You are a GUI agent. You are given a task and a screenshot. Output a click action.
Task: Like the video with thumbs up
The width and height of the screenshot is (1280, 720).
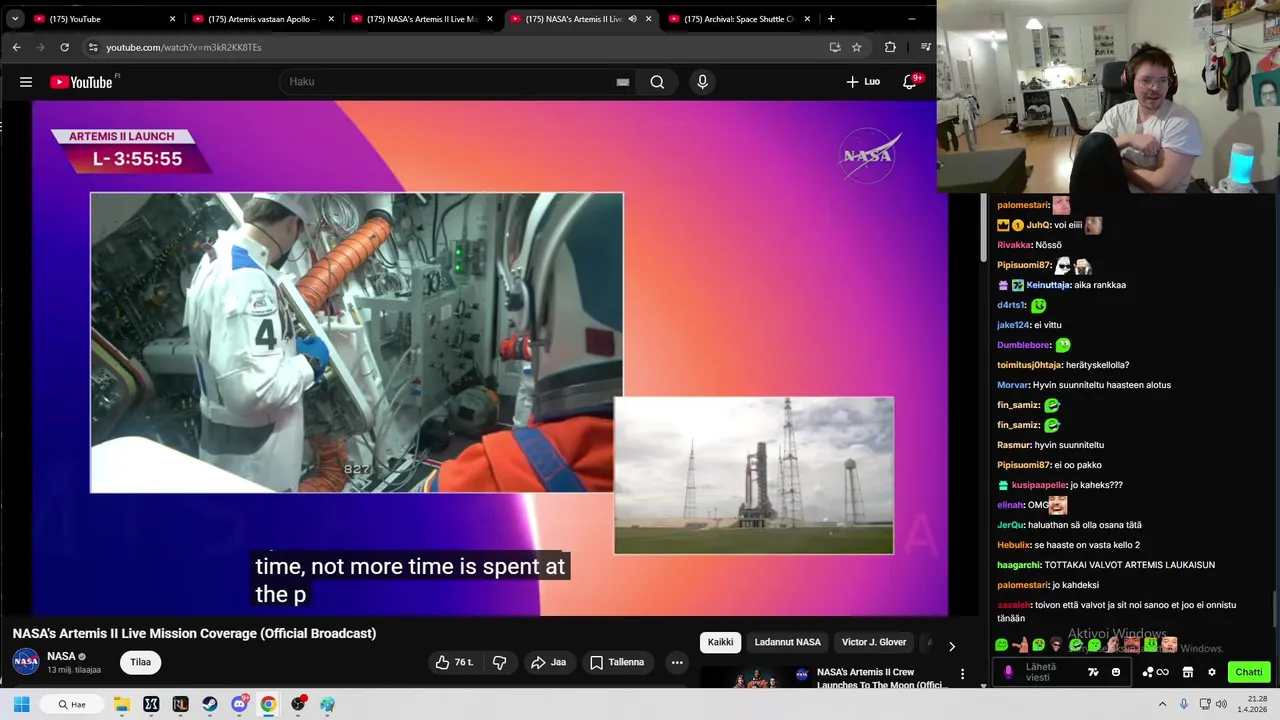click(454, 662)
